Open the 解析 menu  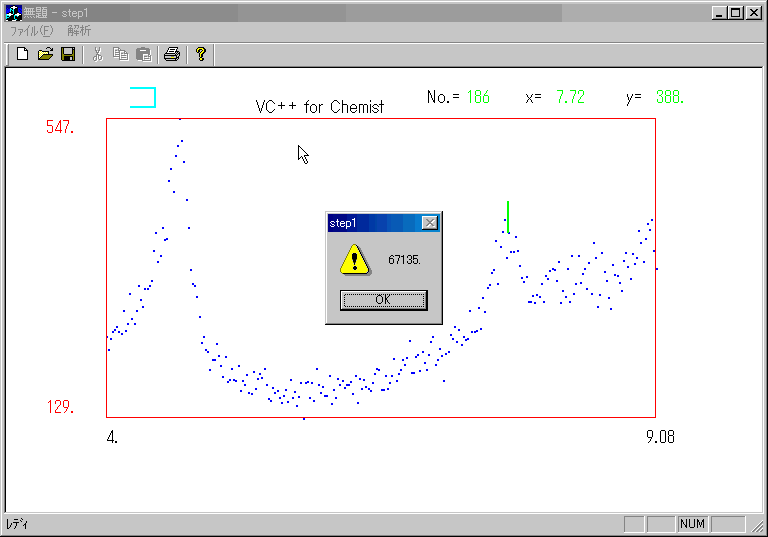tap(79, 31)
